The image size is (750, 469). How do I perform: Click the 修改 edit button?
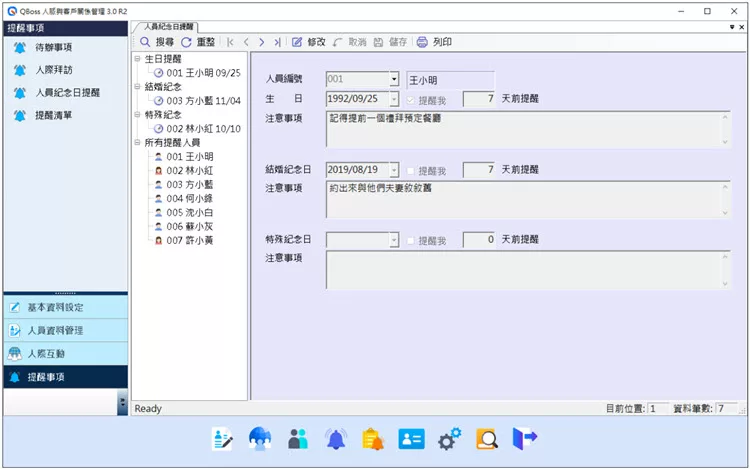[x=308, y=43]
